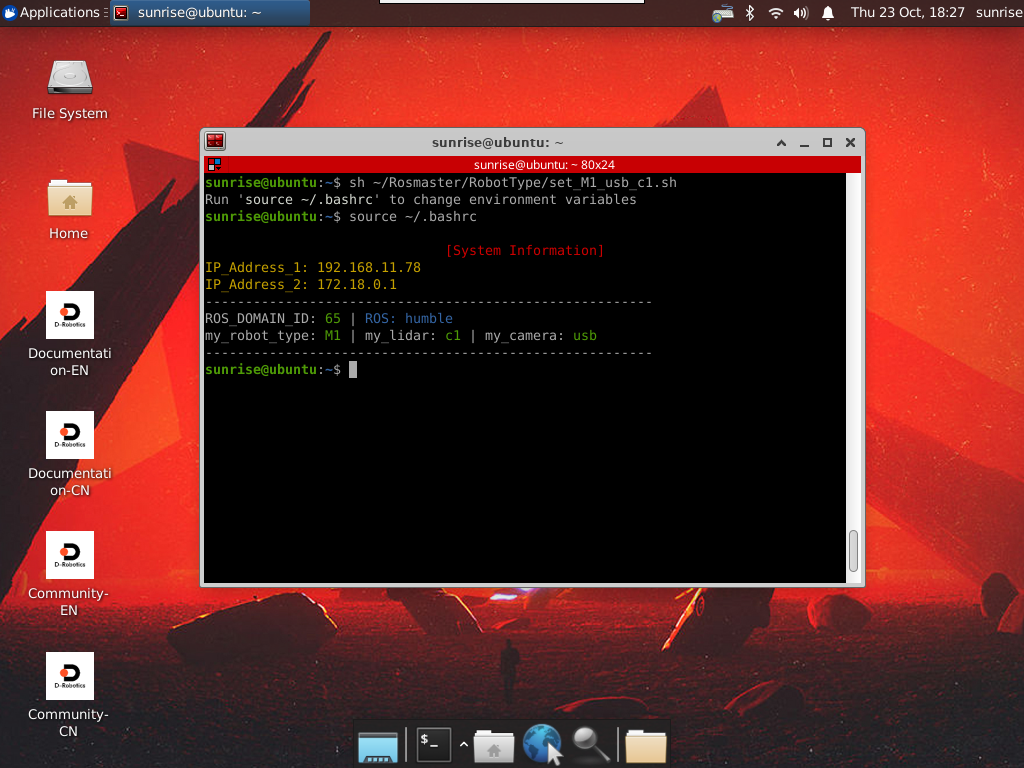Click the sunrise user menu in panel
Screen dimensions: 1024x768
[998, 13]
